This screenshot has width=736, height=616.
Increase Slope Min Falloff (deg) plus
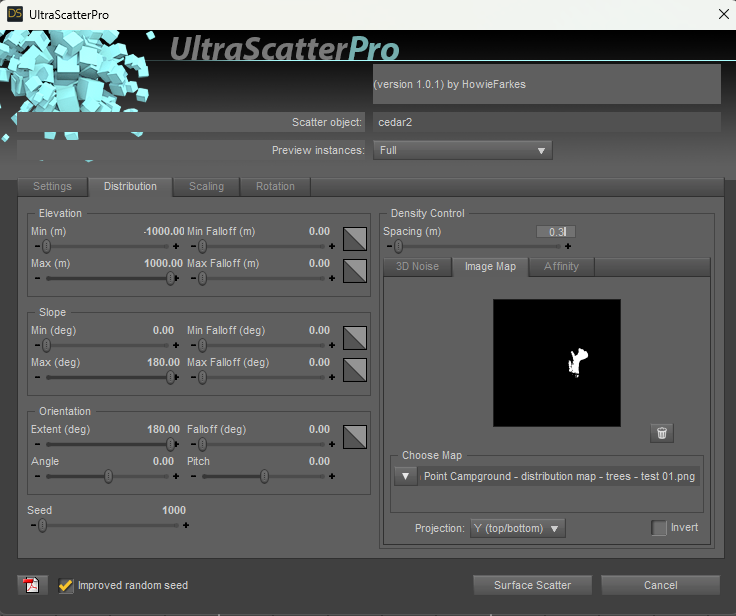coord(332,345)
